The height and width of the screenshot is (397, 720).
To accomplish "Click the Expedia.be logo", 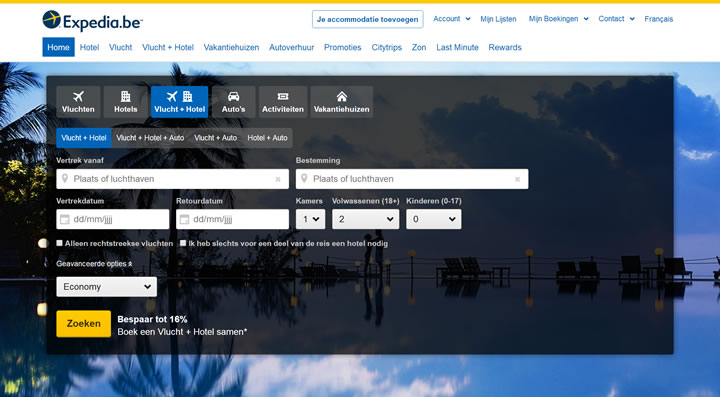I will pos(92,21).
